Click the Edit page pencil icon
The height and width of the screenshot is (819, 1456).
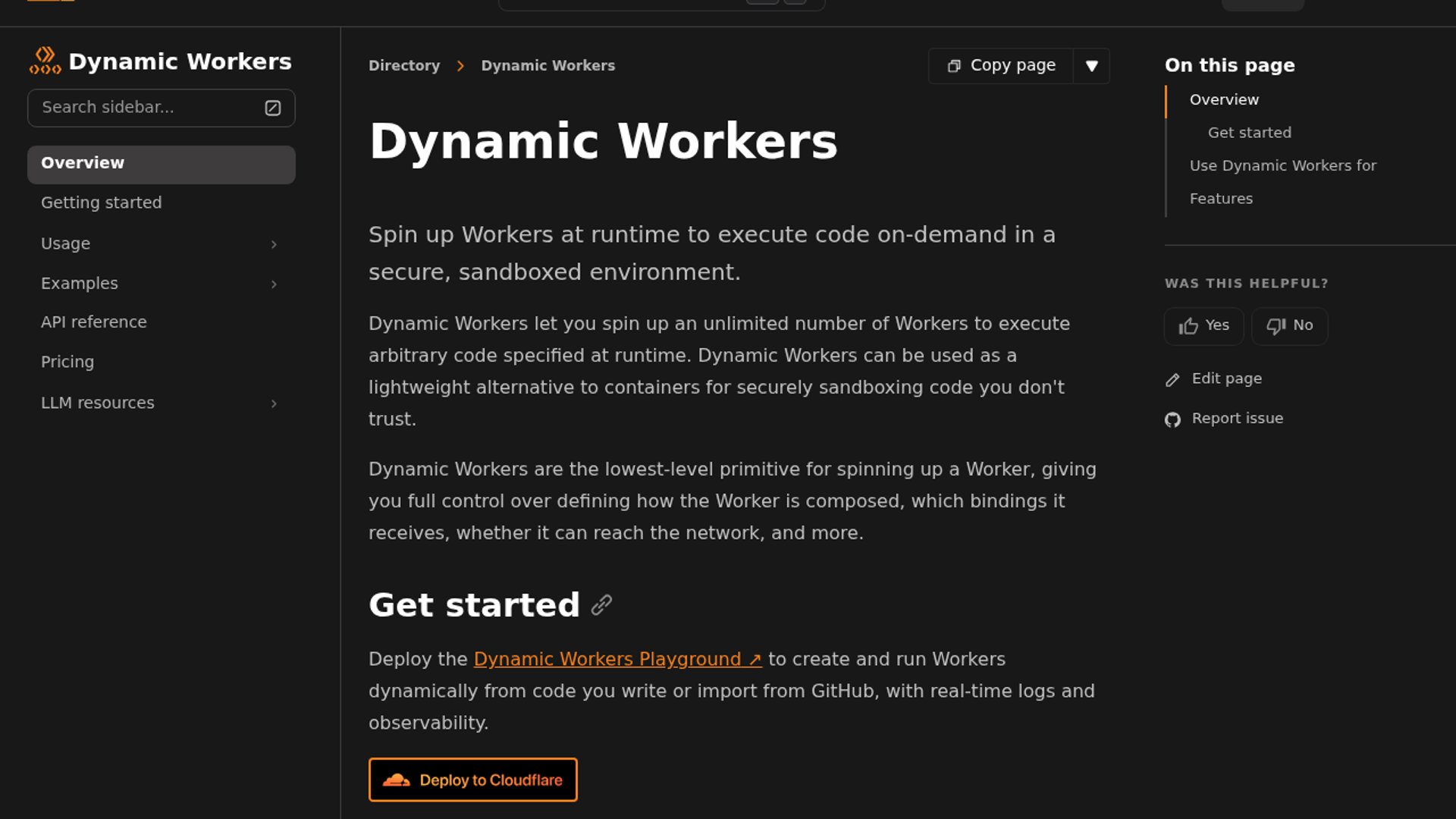pyautogui.click(x=1172, y=380)
